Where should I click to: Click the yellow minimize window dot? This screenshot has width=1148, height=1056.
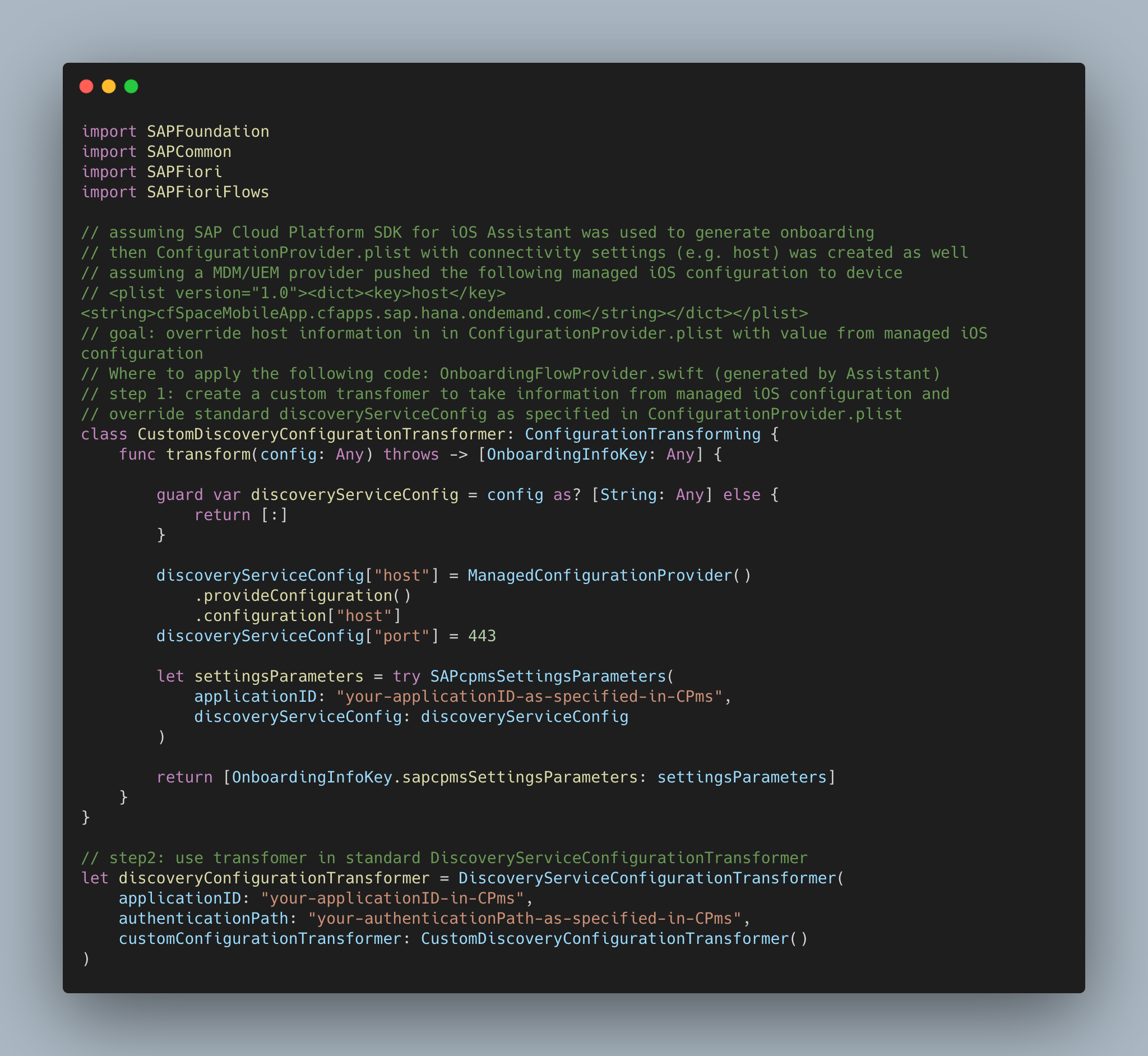109,86
